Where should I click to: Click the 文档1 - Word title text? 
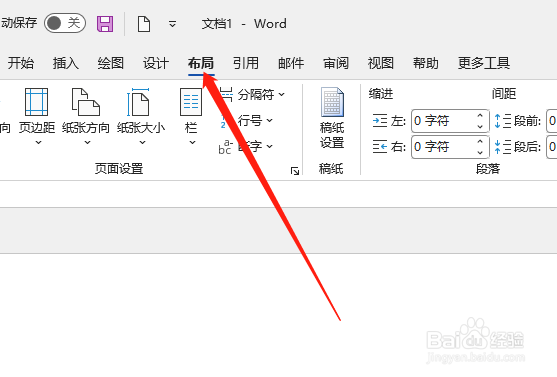tap(244, 24)
